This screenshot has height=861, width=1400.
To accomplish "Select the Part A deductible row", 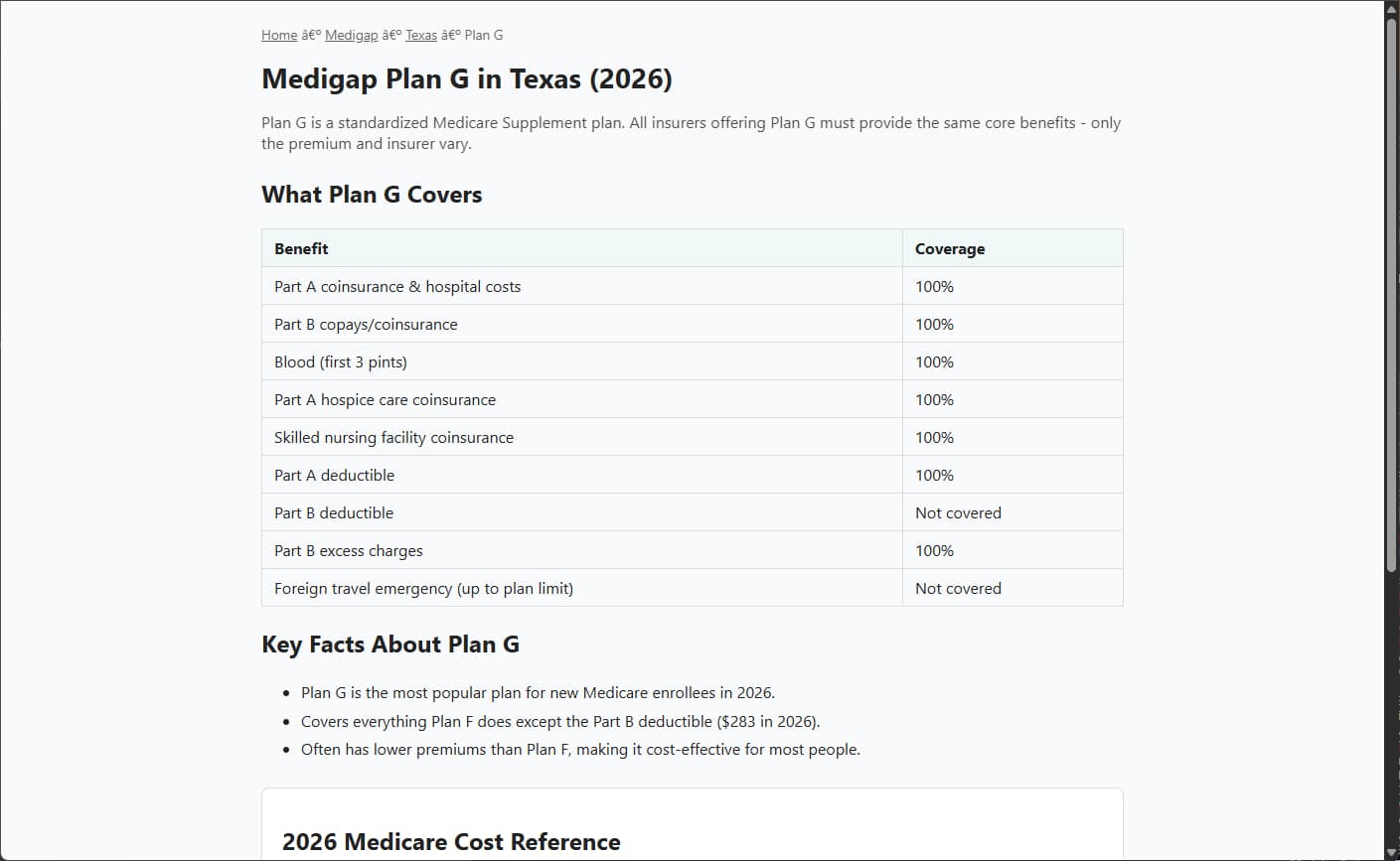I will (x=693, y=475).
